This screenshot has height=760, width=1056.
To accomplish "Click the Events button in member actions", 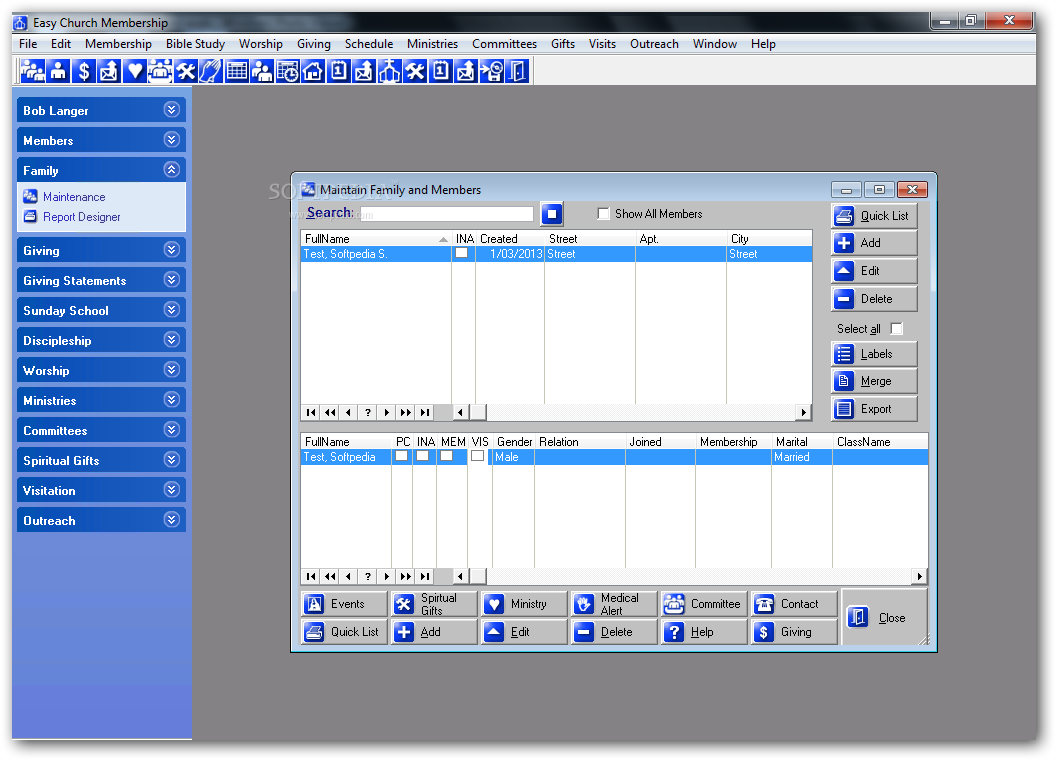I will [344, 604].
